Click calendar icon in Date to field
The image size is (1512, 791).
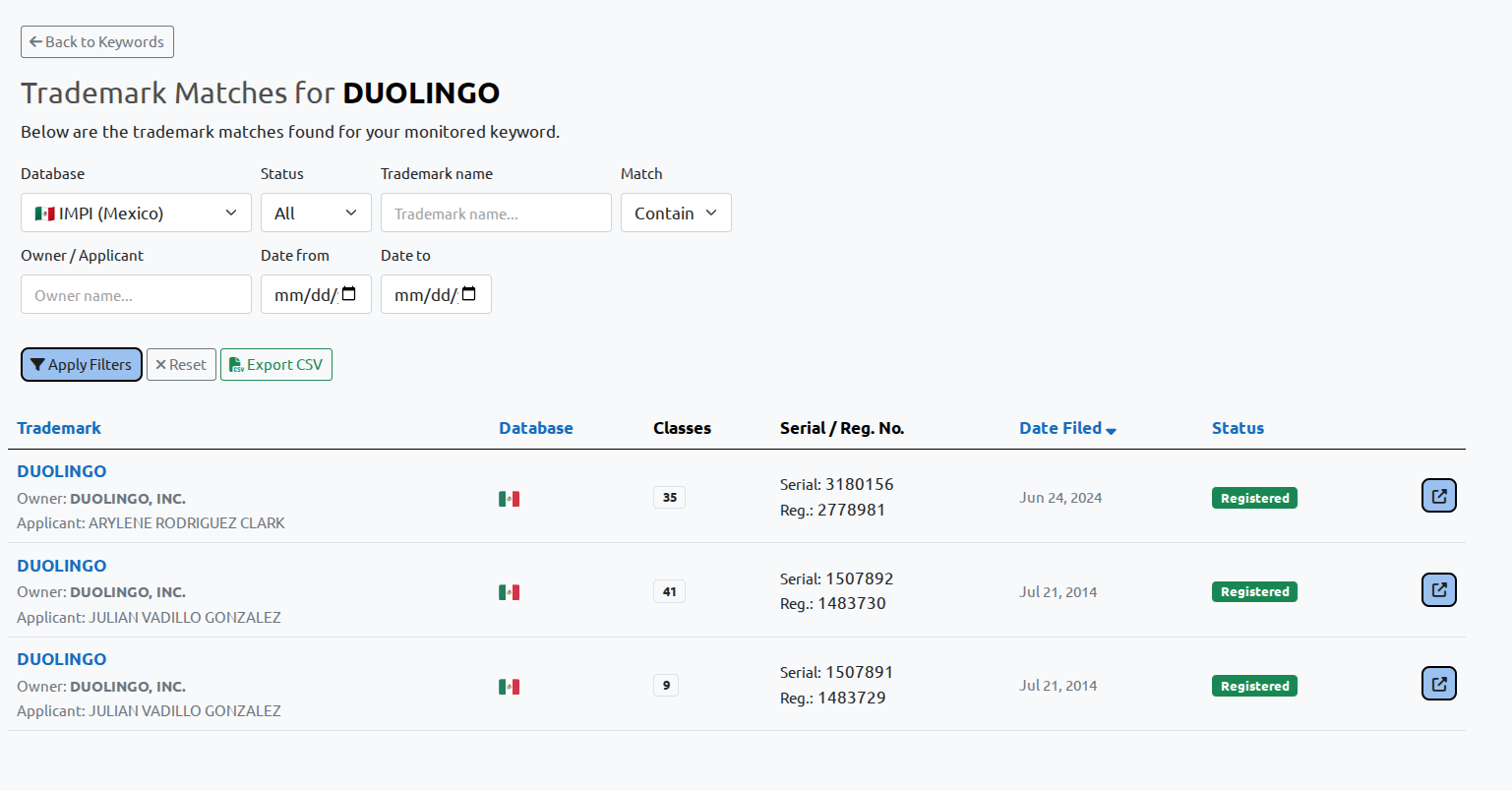coord(468,294)
